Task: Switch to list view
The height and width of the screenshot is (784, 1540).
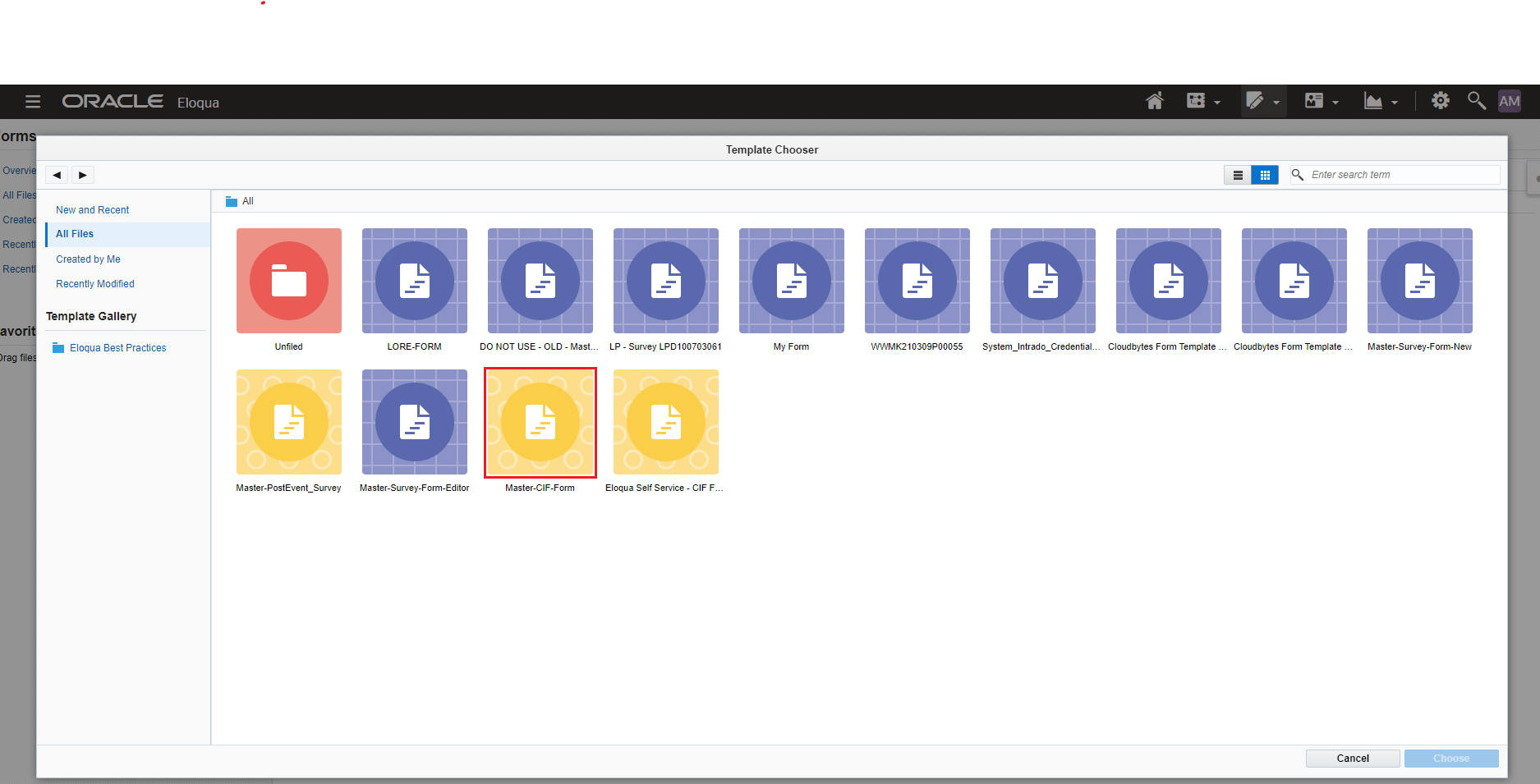Action: click(x=1238, y=175)
